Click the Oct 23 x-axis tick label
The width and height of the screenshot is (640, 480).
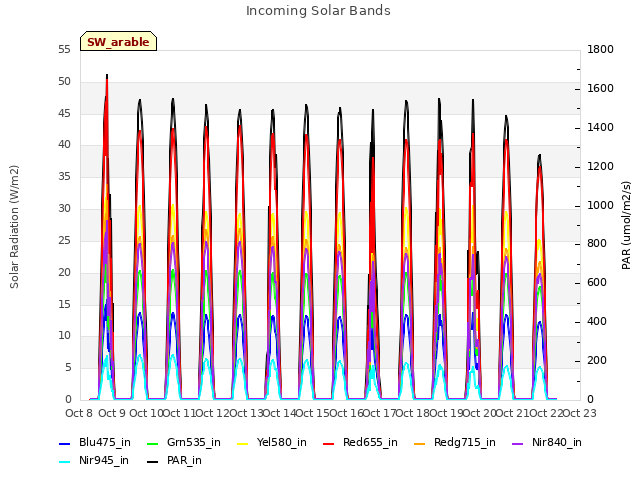tap(579, 413)
